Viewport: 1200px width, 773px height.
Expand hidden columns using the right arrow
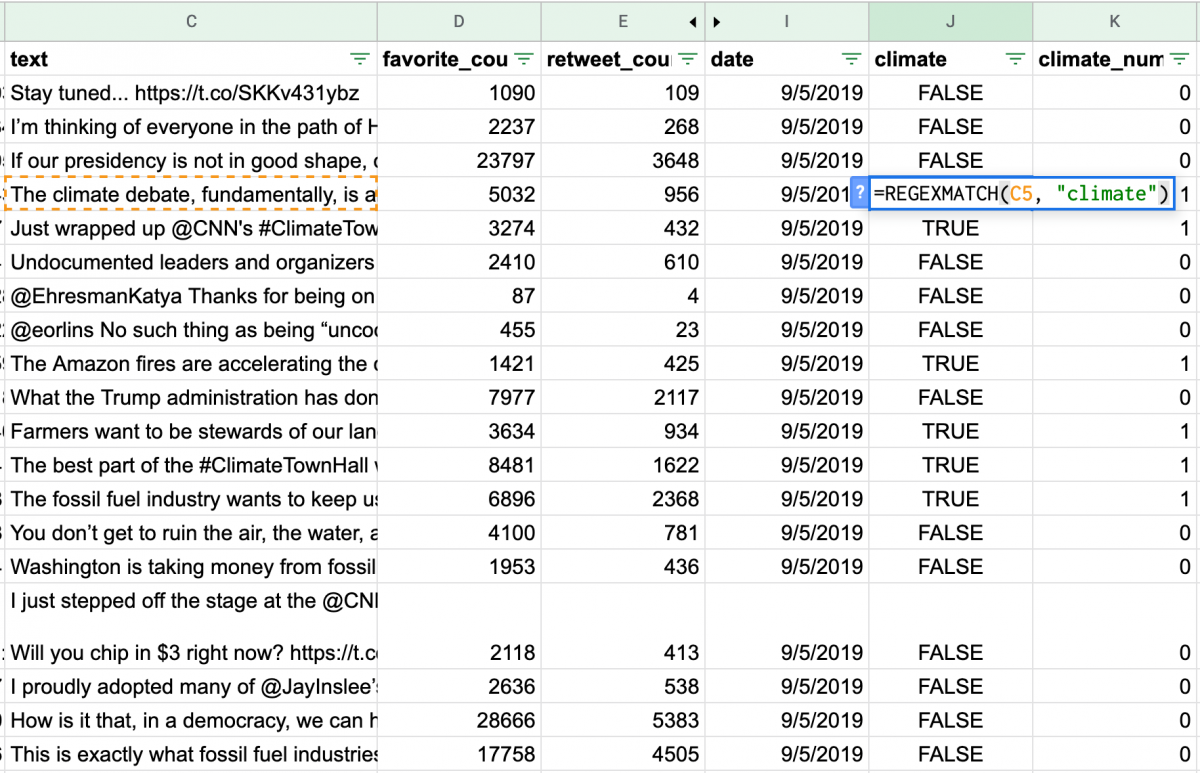716,21
